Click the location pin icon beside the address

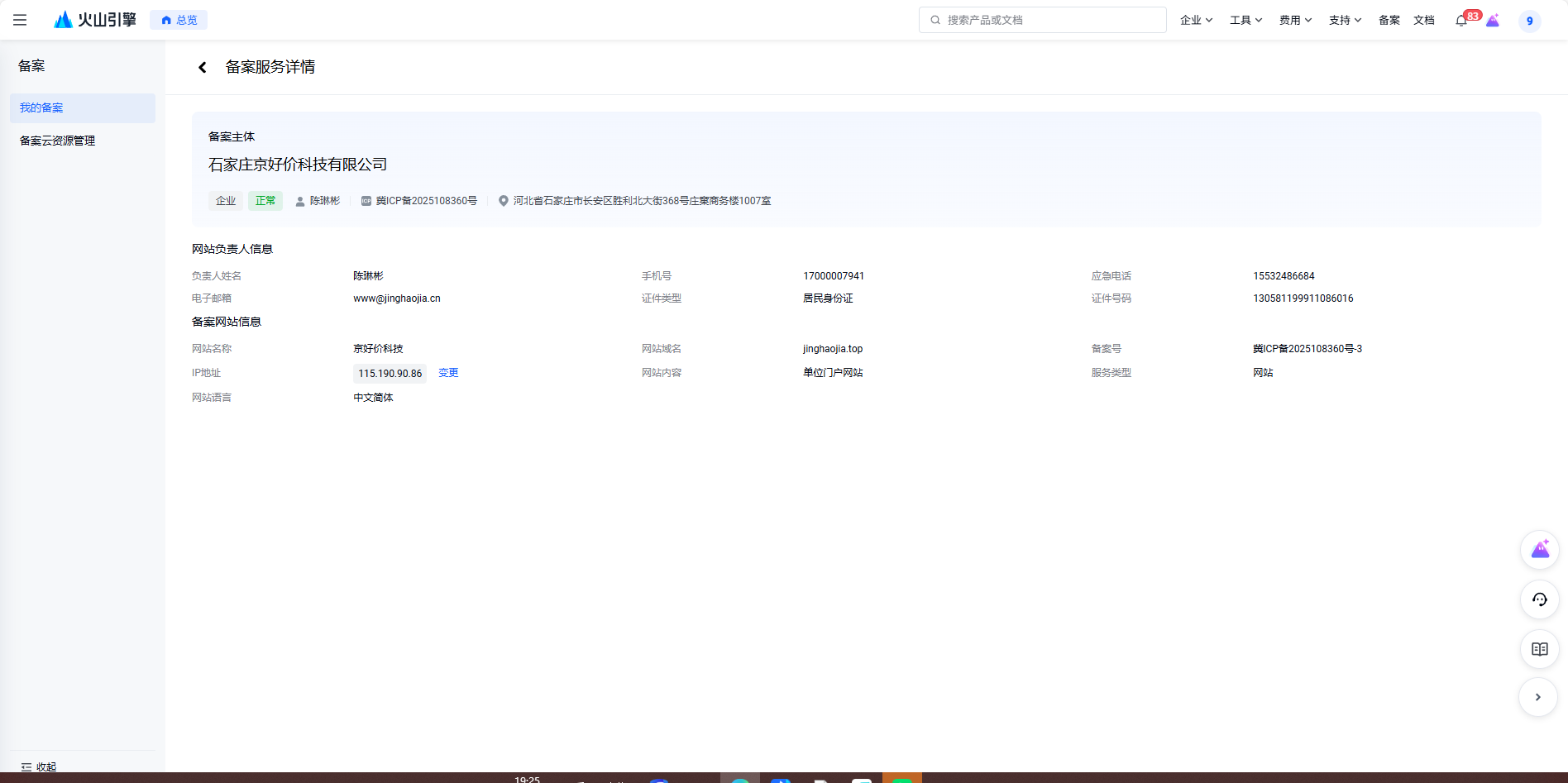503,201
